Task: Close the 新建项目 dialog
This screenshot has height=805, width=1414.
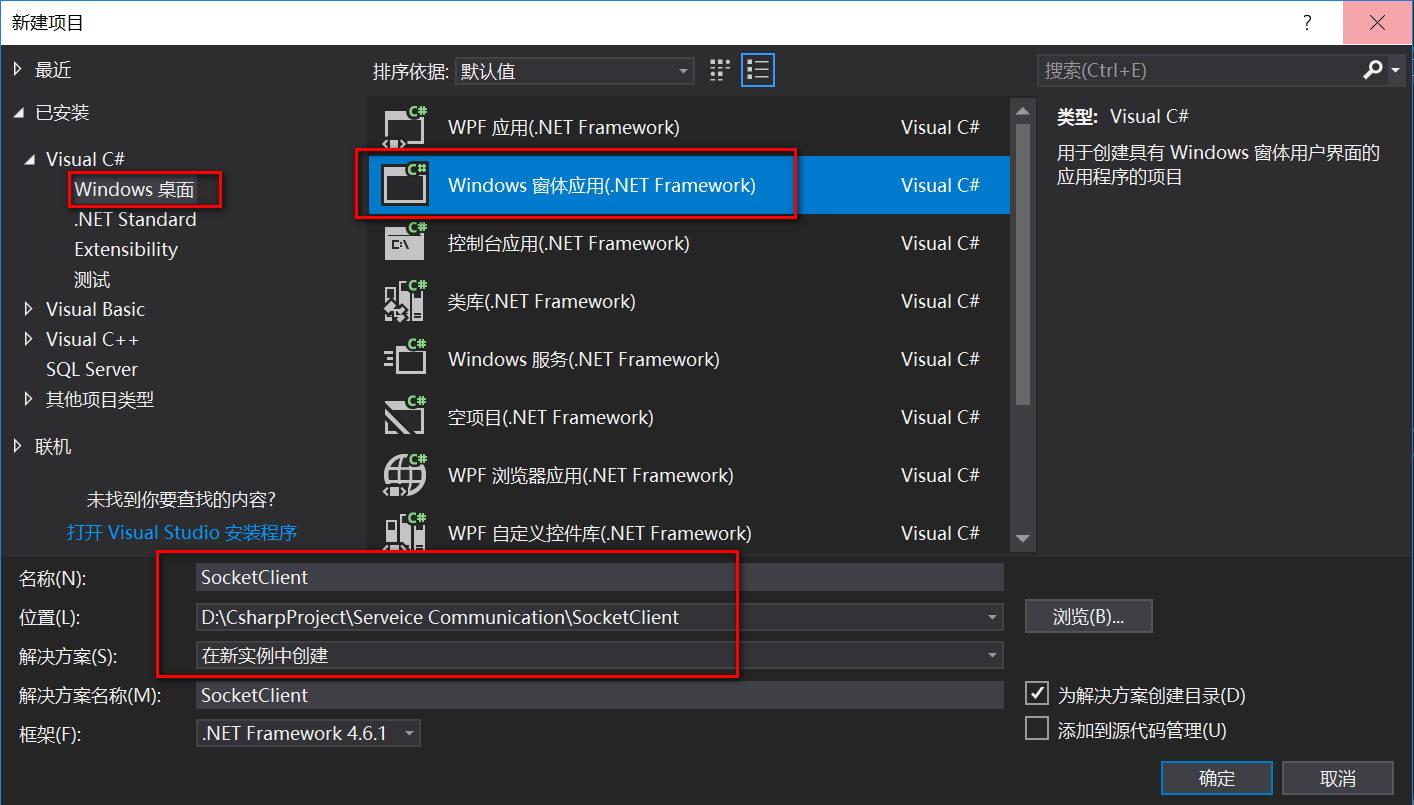Action: tap(1378, 22)
